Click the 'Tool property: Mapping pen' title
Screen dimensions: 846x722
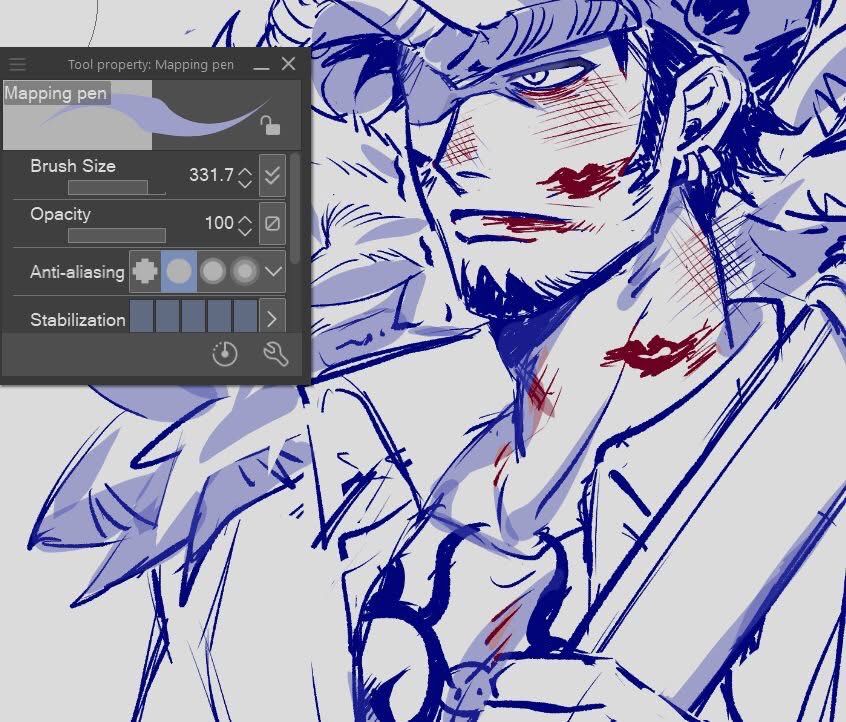tap(151, 65)
